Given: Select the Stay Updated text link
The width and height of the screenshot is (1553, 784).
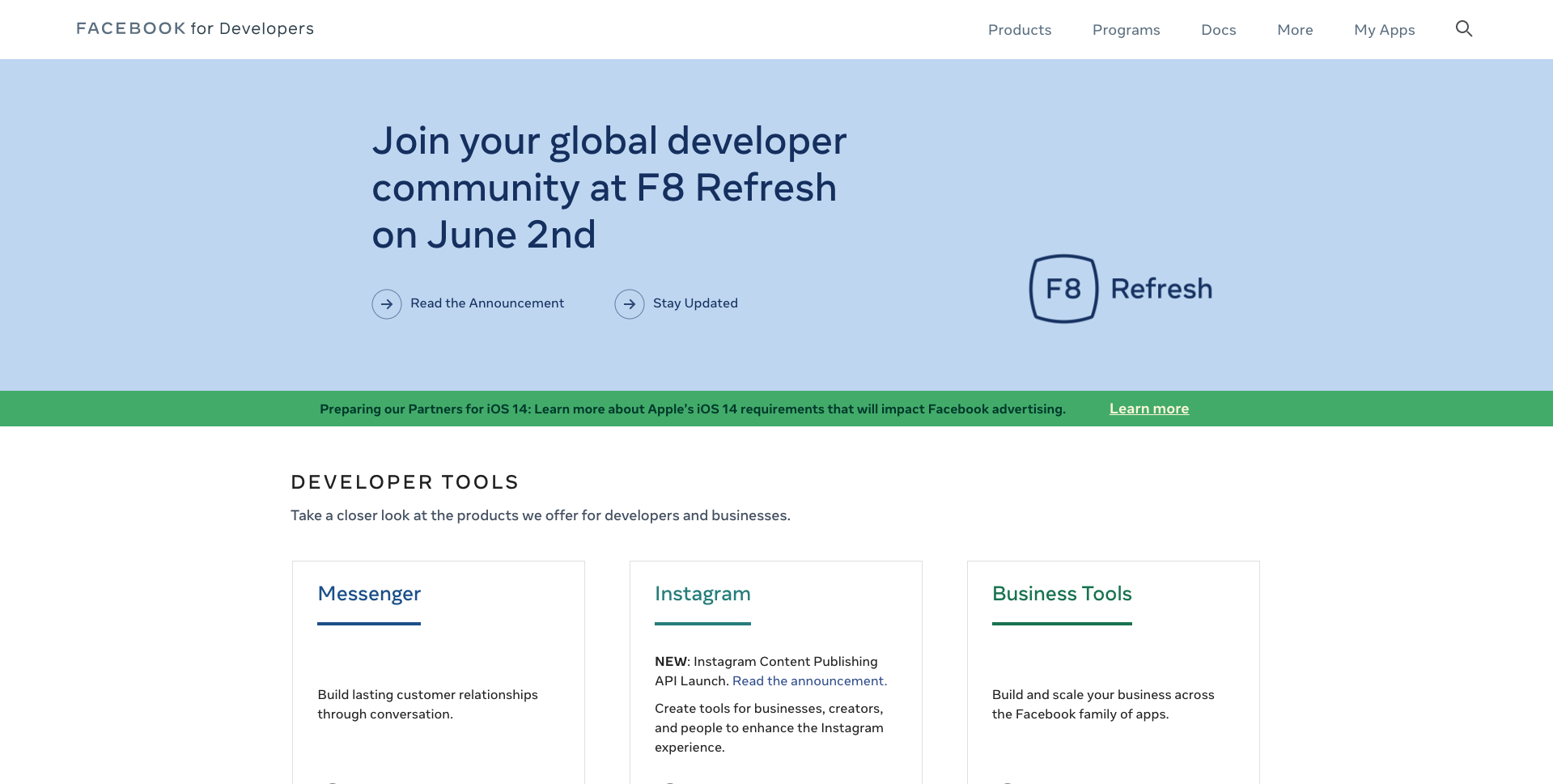Looking at the screenshot, I should click(x=695, y=303).
